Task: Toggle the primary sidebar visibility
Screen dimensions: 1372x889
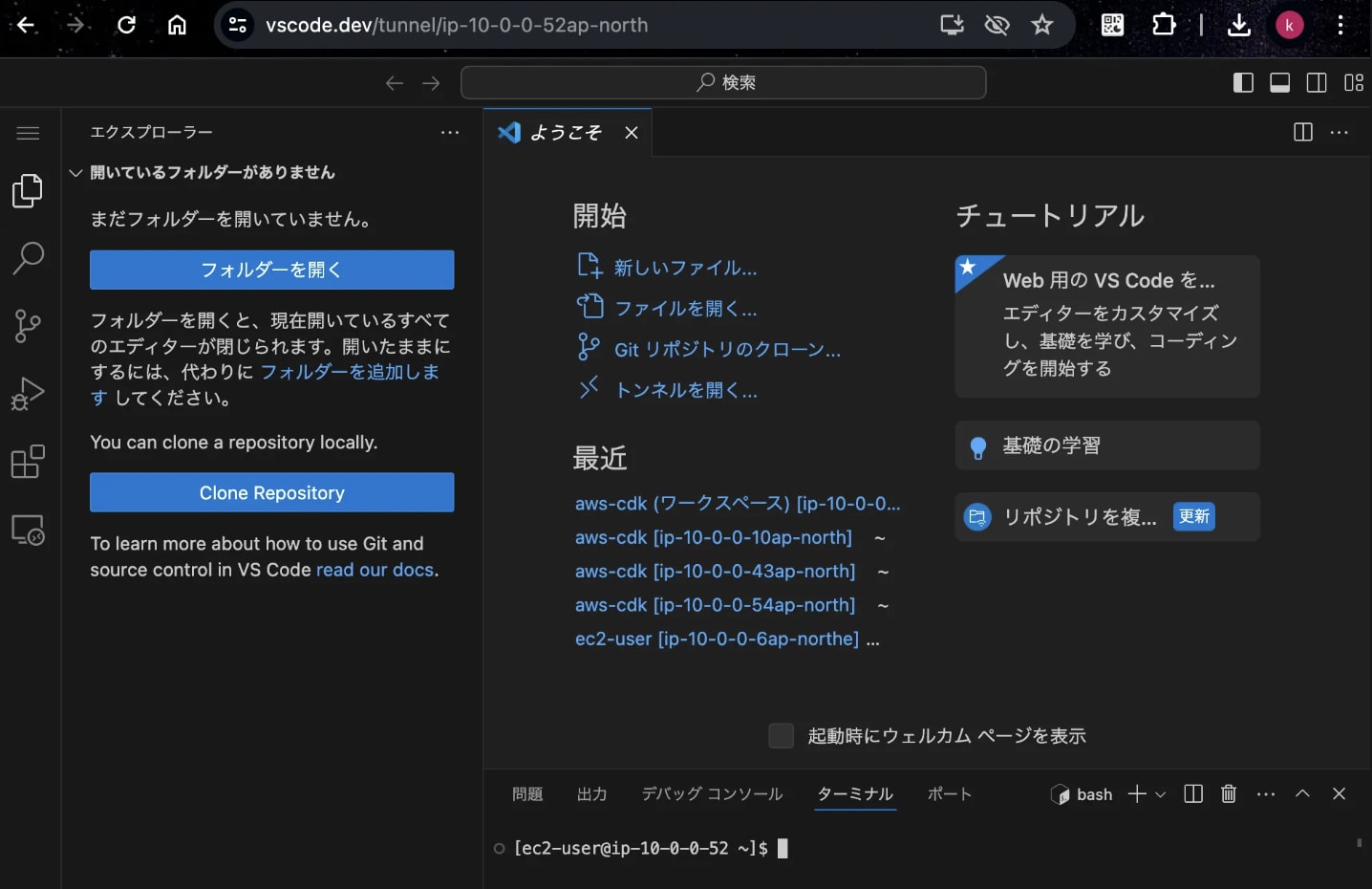Action: 1243,82
